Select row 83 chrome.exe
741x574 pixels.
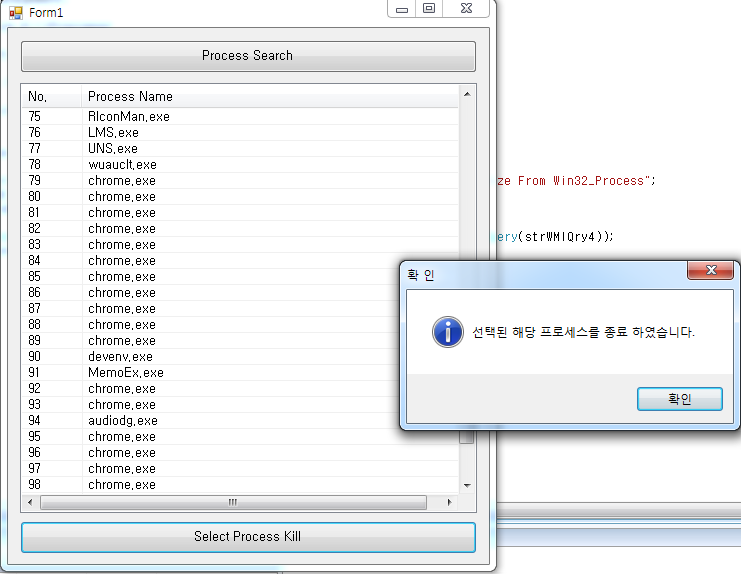pyautogui.click(x=240, y=245)
